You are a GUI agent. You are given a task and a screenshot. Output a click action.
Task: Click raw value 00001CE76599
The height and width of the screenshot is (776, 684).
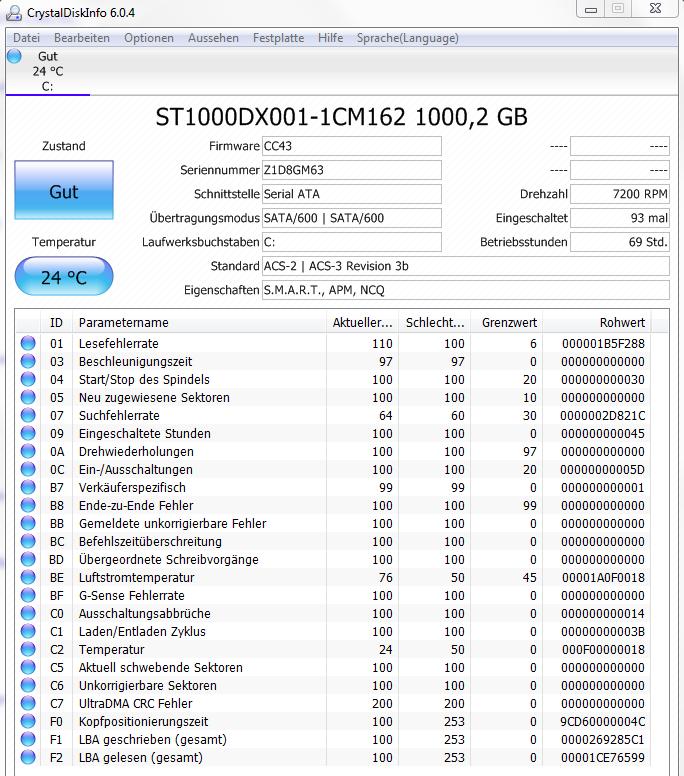coord(603,758)
